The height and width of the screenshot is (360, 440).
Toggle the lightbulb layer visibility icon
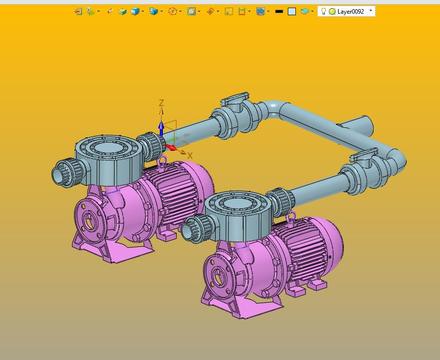[x=323, y=12]
